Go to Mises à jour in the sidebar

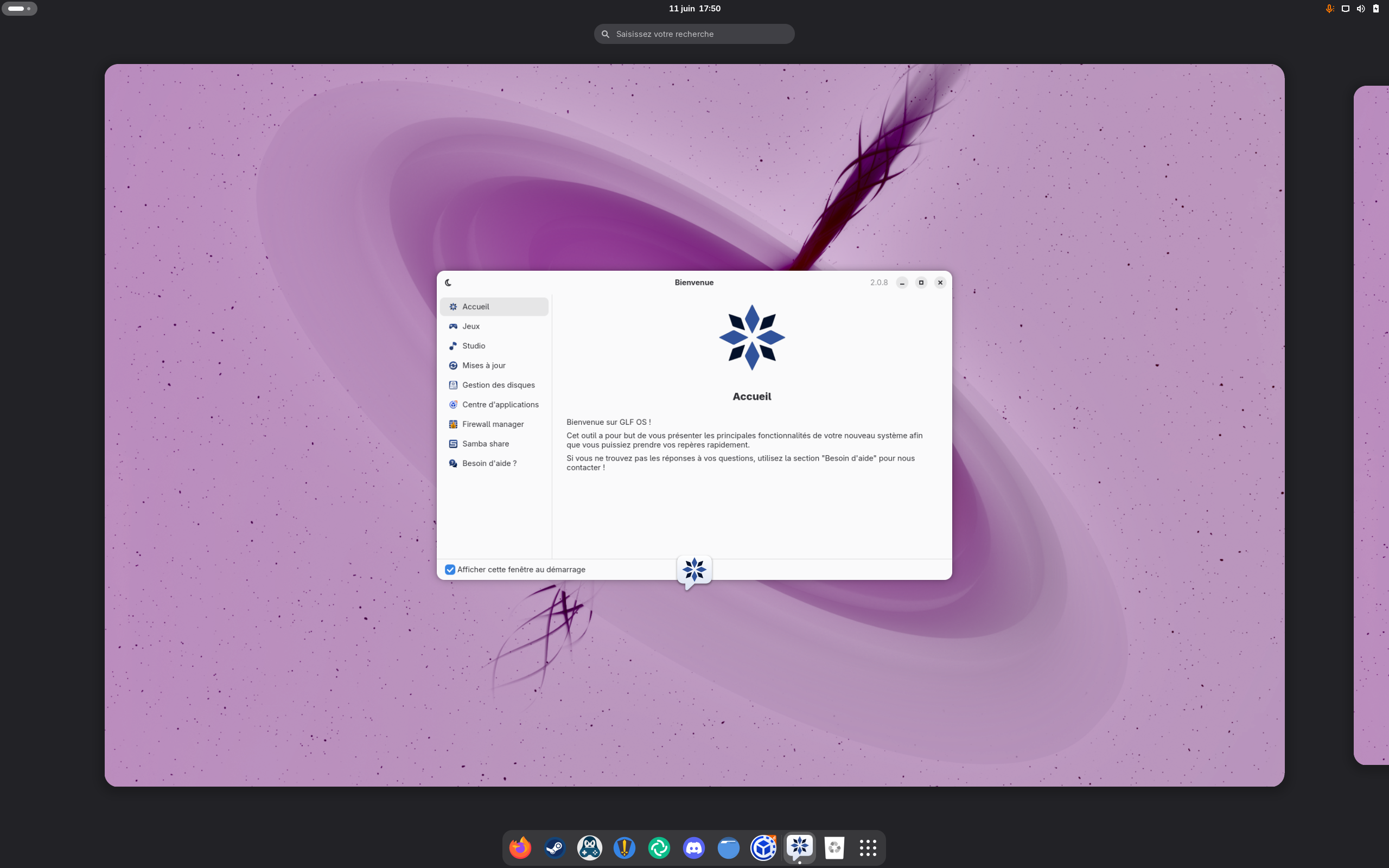coord(494,365)
